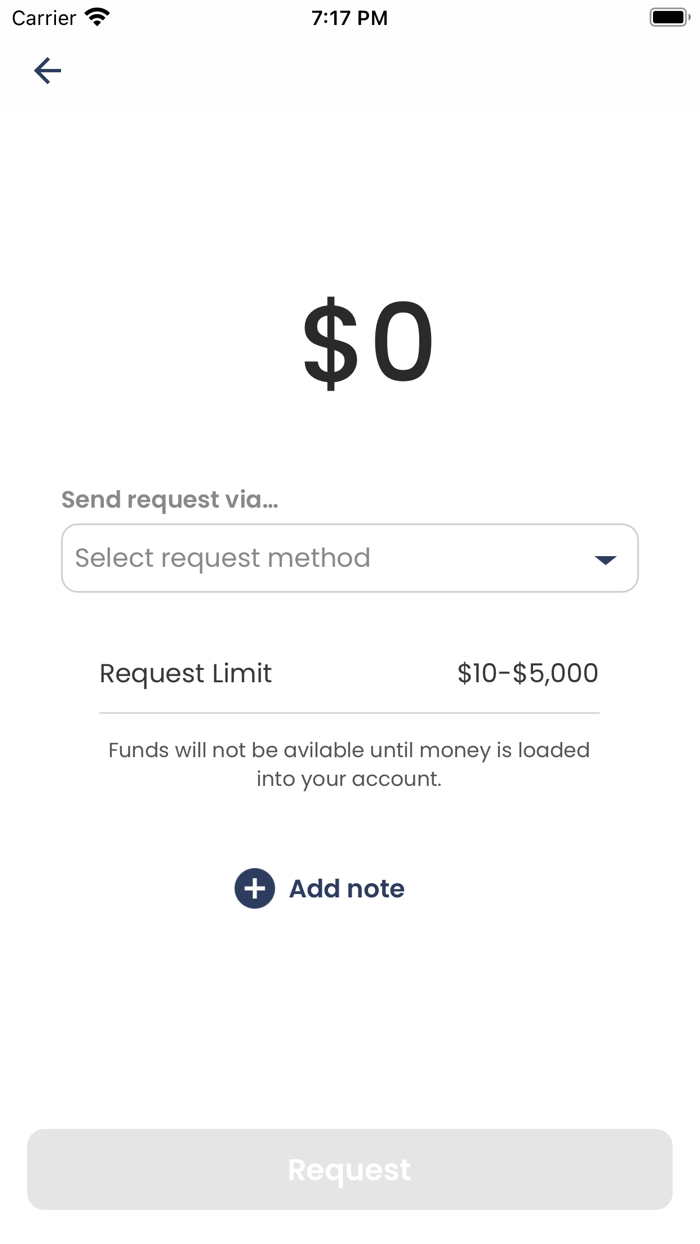Tap the 7:17 PM clock display
Image resolution: width=700 pixels, height=1244 pixels.
[x=349, y=17]
